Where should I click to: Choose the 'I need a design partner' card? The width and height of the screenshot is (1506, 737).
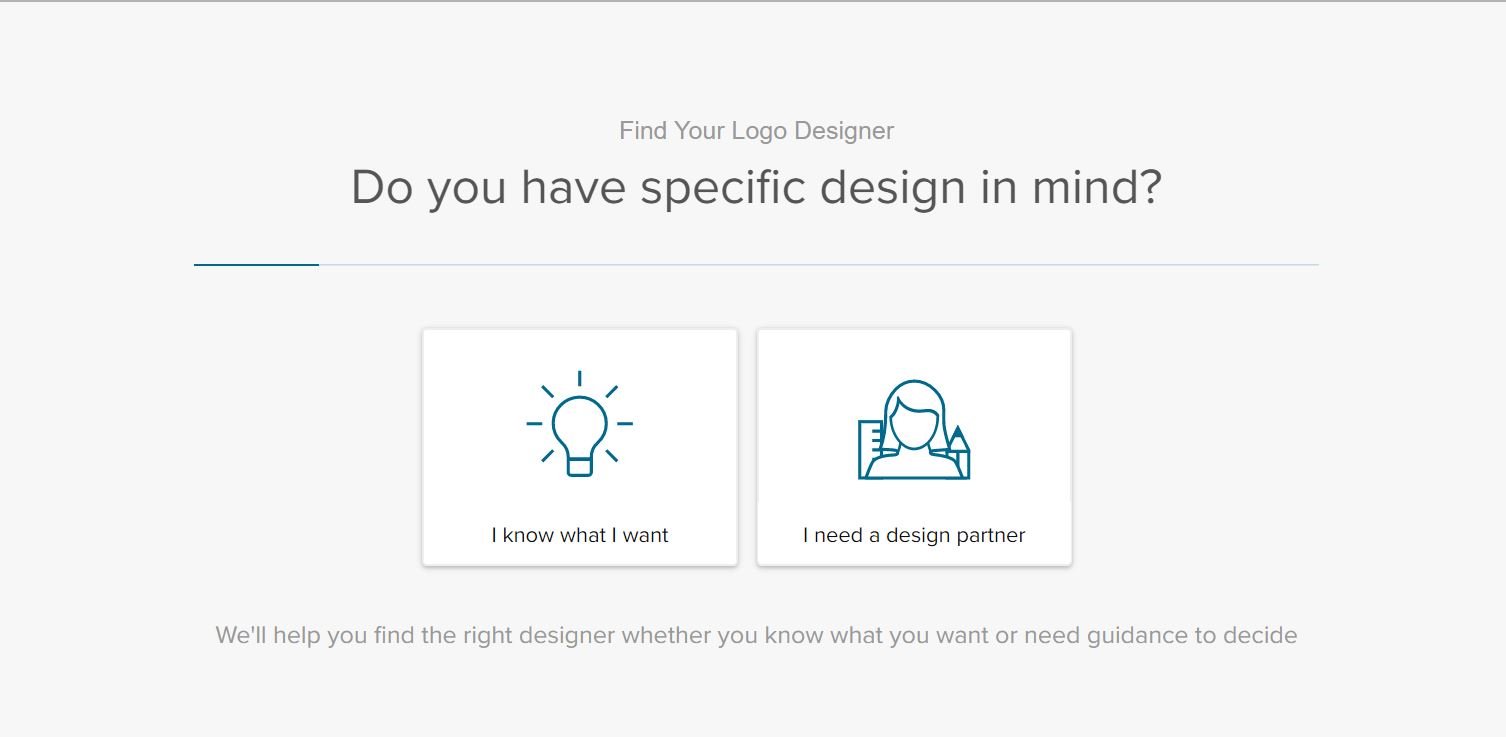coord(914,447)
